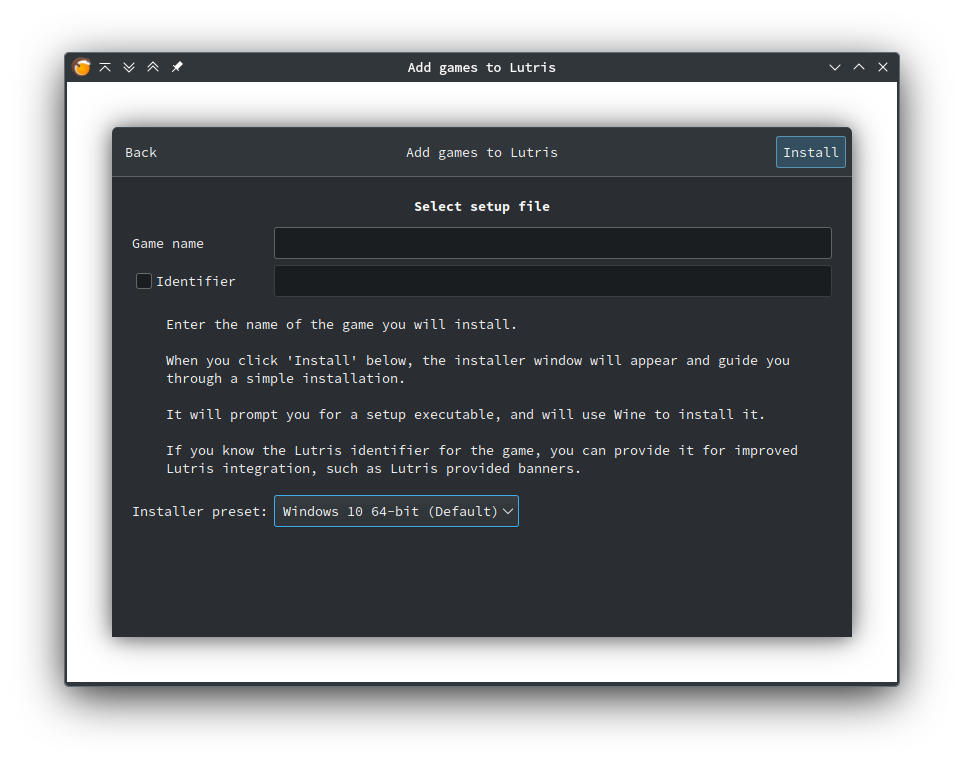Click the Install button
964x763 pixels.
click(x=810, y=152)
